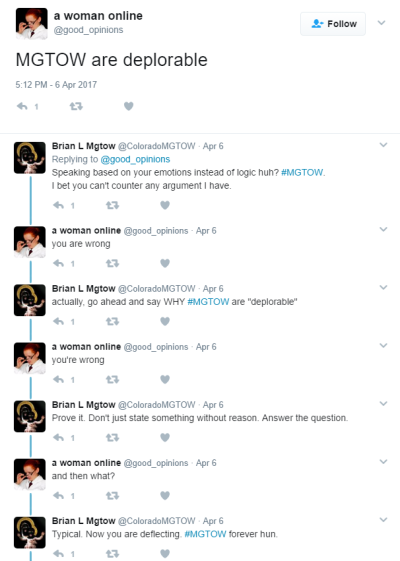
Task: Heart the "Typical. Now you are deflecting" tweet
Action: tap(165, 553)
